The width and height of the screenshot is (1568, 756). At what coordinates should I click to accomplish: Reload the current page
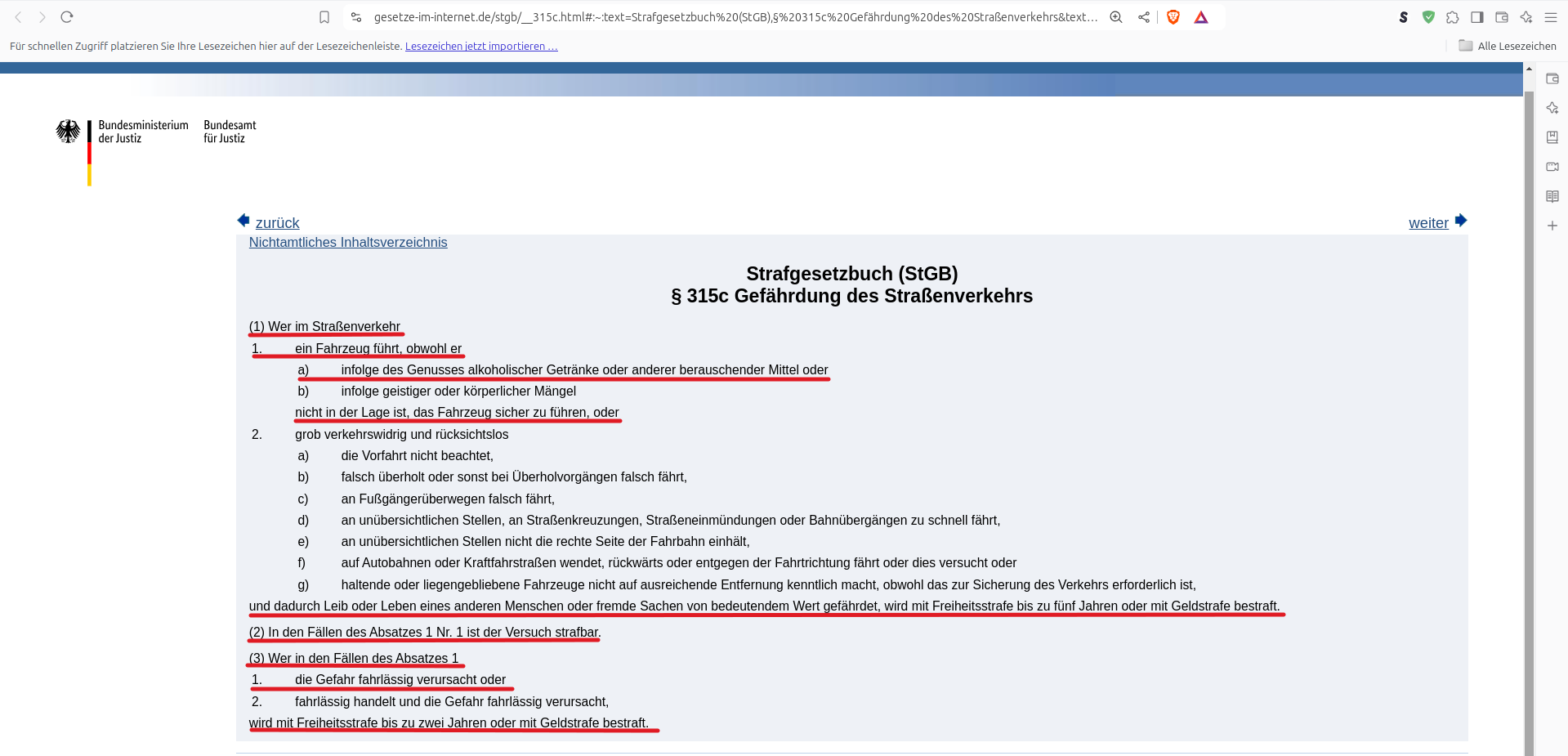pos(67,17)
